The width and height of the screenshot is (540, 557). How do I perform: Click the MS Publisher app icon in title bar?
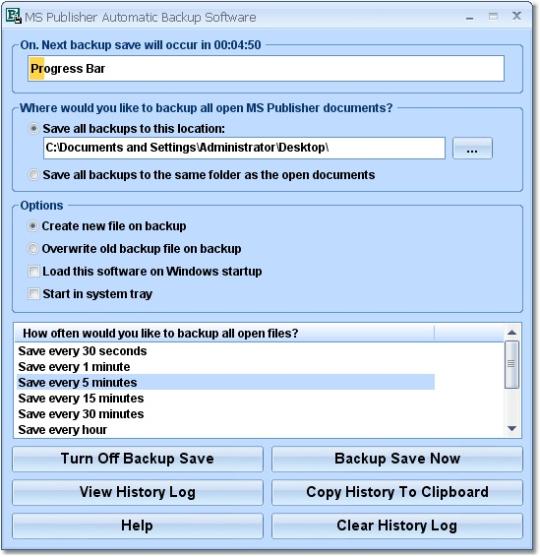click(14, 16)
